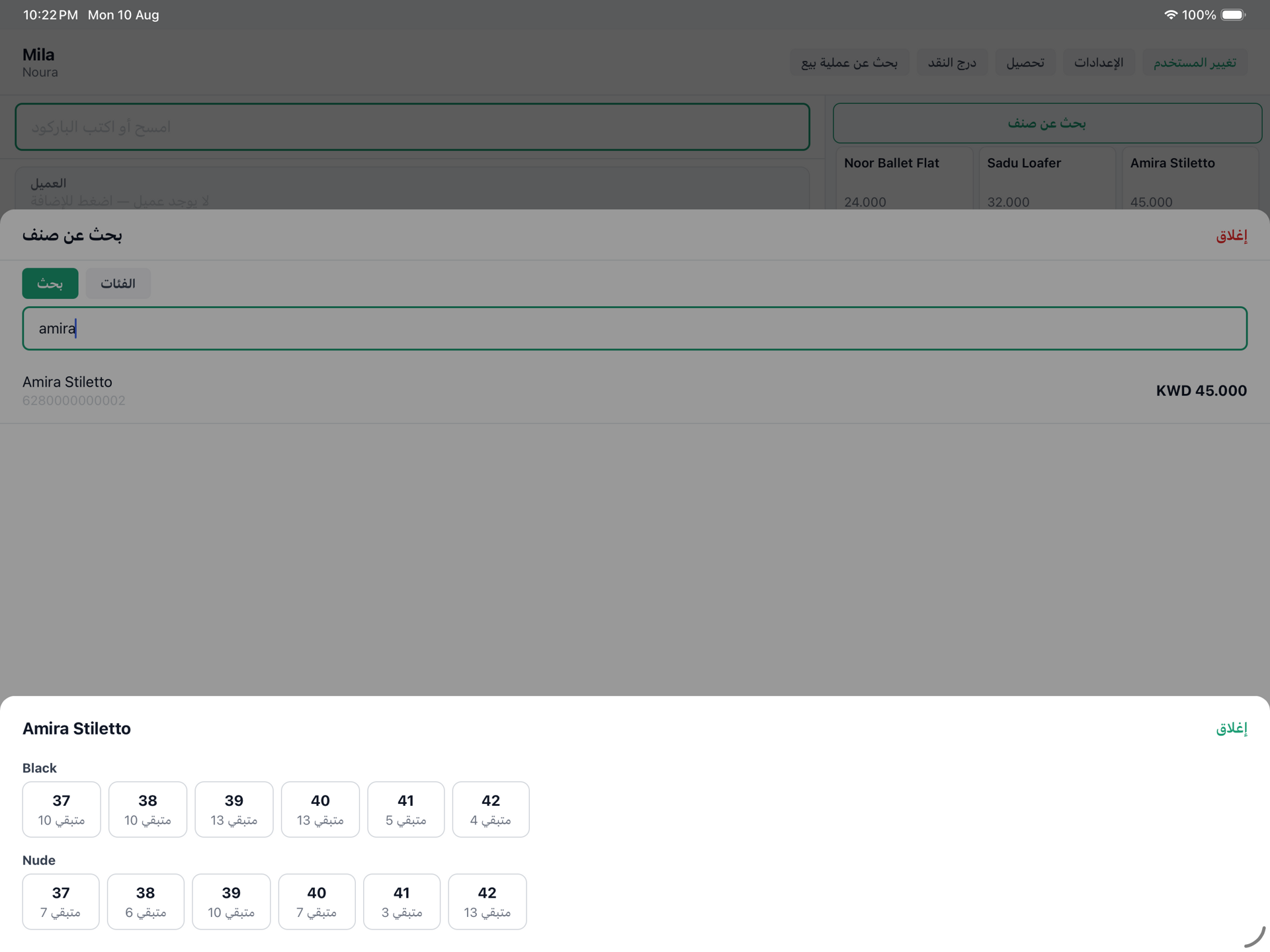
Task: Select Black size 41 variant
Action: (405, 809)
